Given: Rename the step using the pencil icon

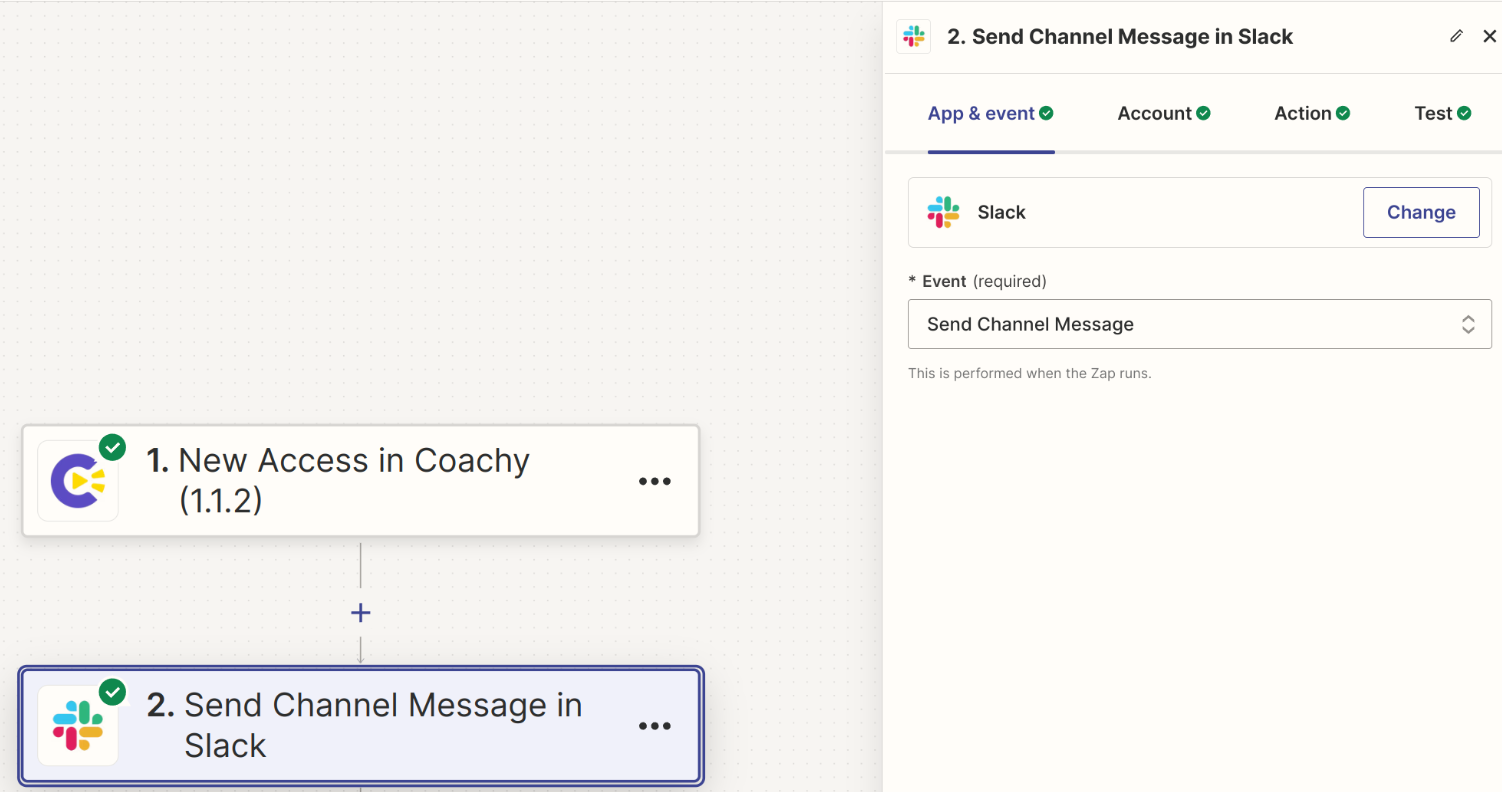Looking at the screenshot, I should pyautogui.click(x=1456, y=36).
